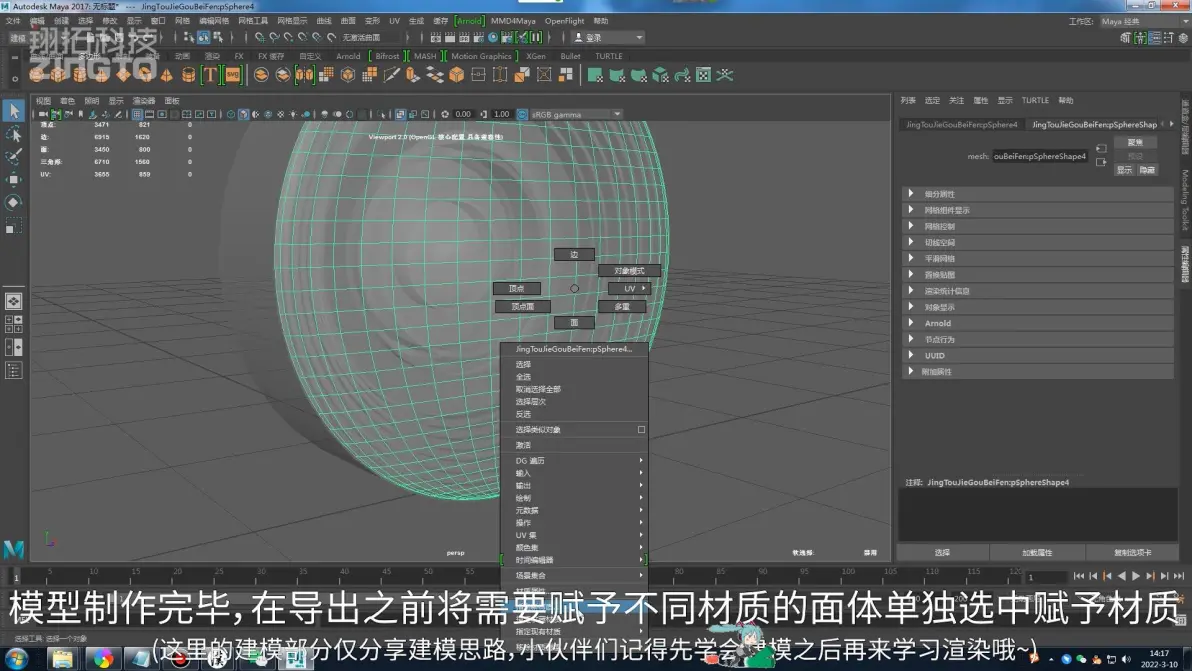This screenshot has height=671, width=1192.
Task: Create a polygon pyramid from shelf
Action: tap(166, 74)
